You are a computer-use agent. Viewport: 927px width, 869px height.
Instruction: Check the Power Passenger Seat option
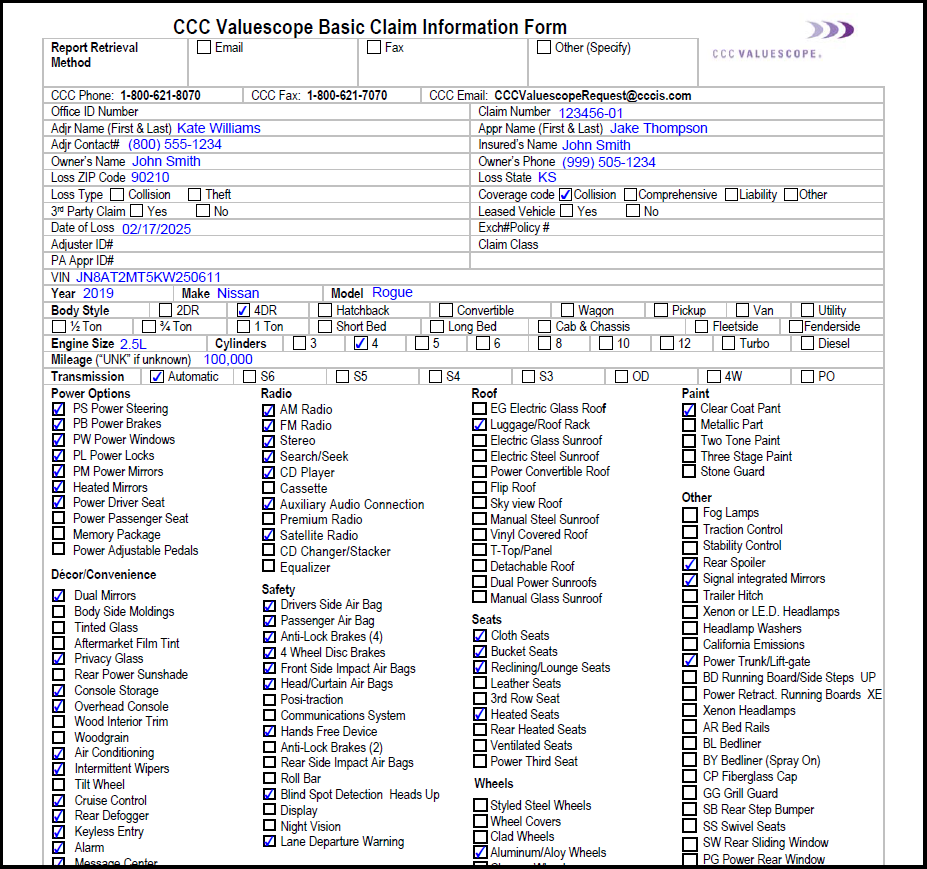point(59,519)
